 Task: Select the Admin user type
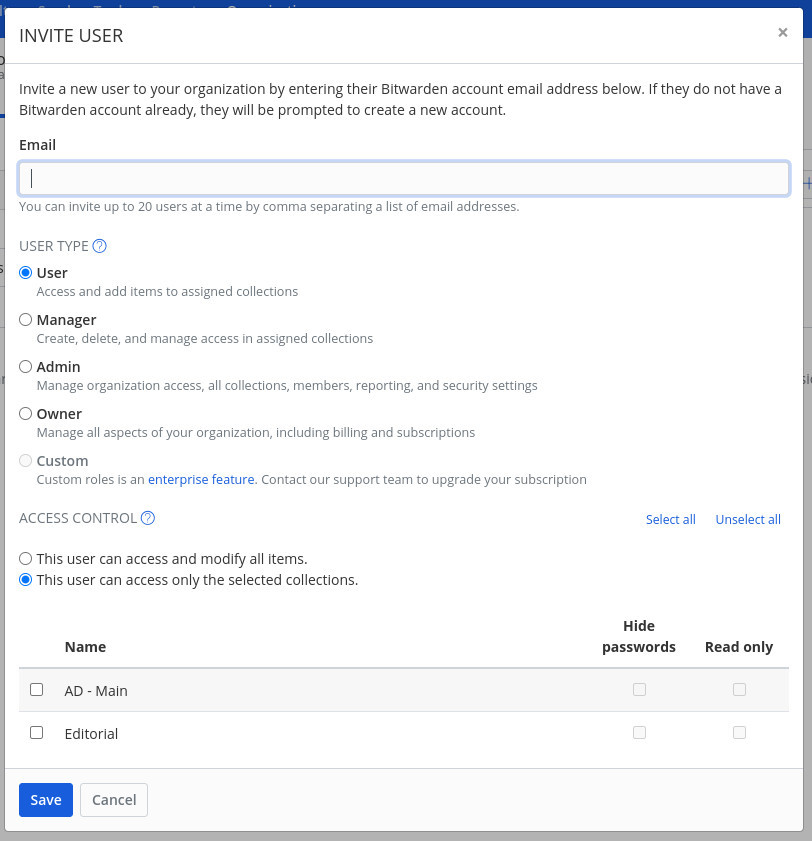click(26, 366)
